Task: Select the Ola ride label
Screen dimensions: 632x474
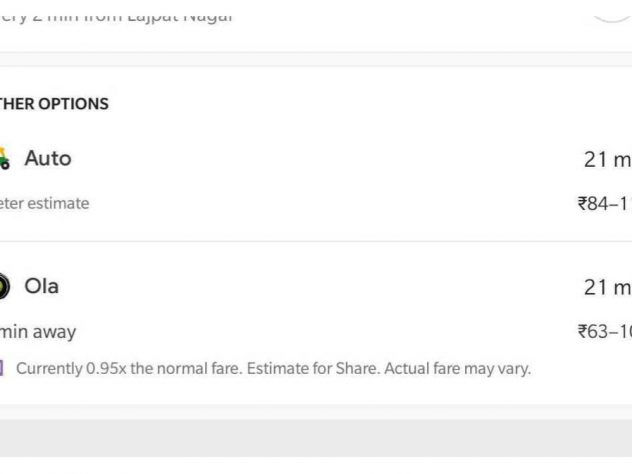Action: point(42,287)
